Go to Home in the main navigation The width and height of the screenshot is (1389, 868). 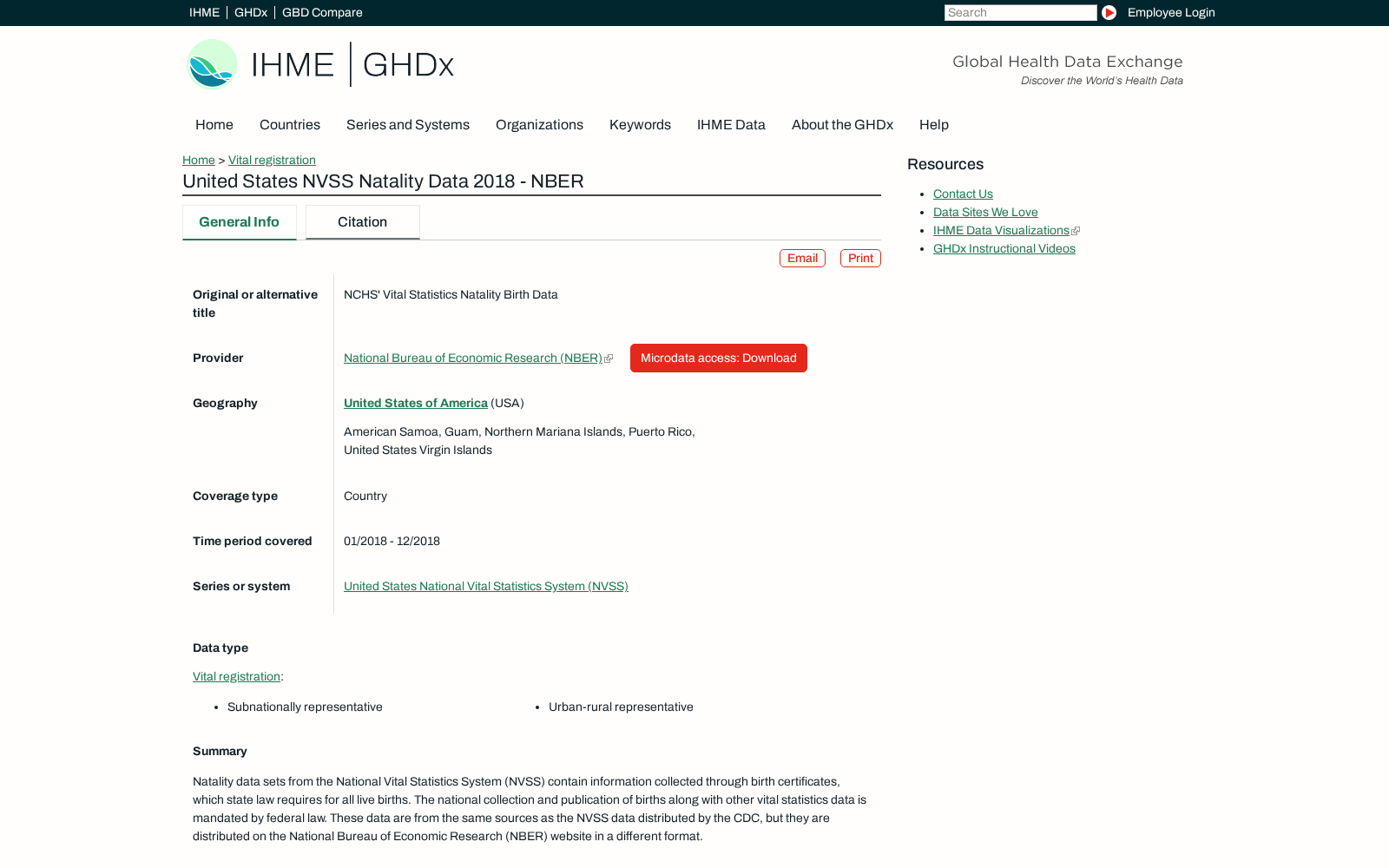pos(214,125)
